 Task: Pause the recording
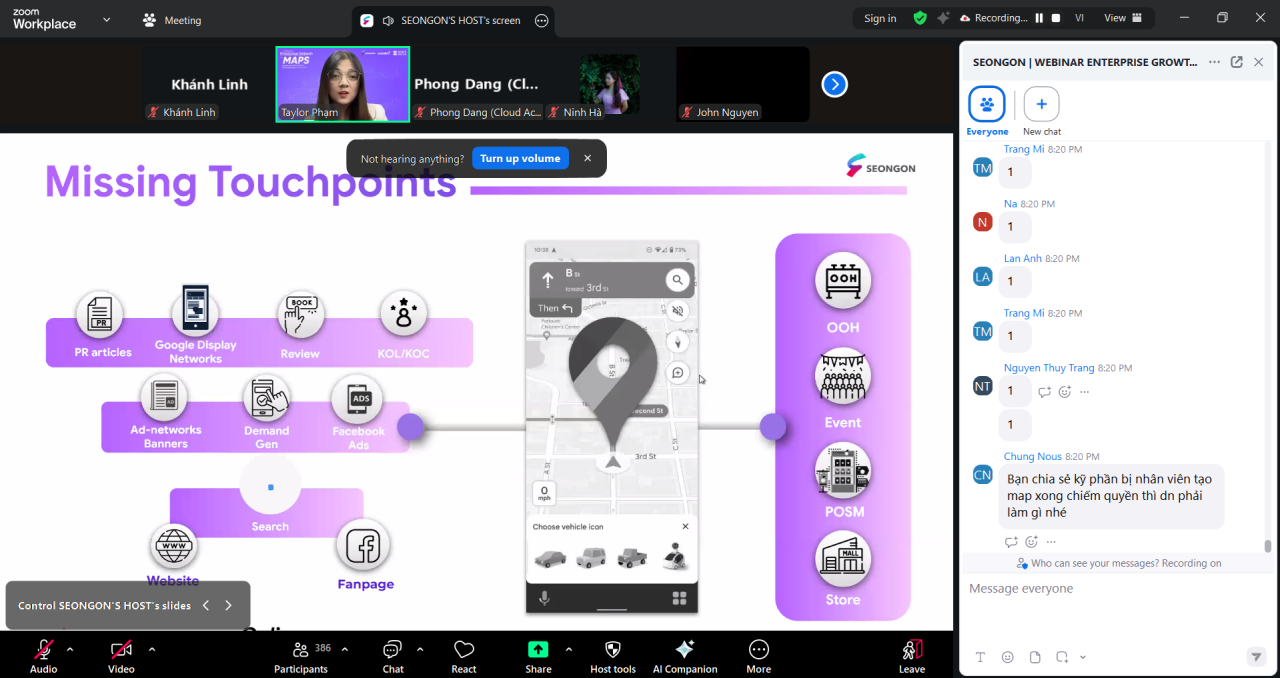point(1040,18)
